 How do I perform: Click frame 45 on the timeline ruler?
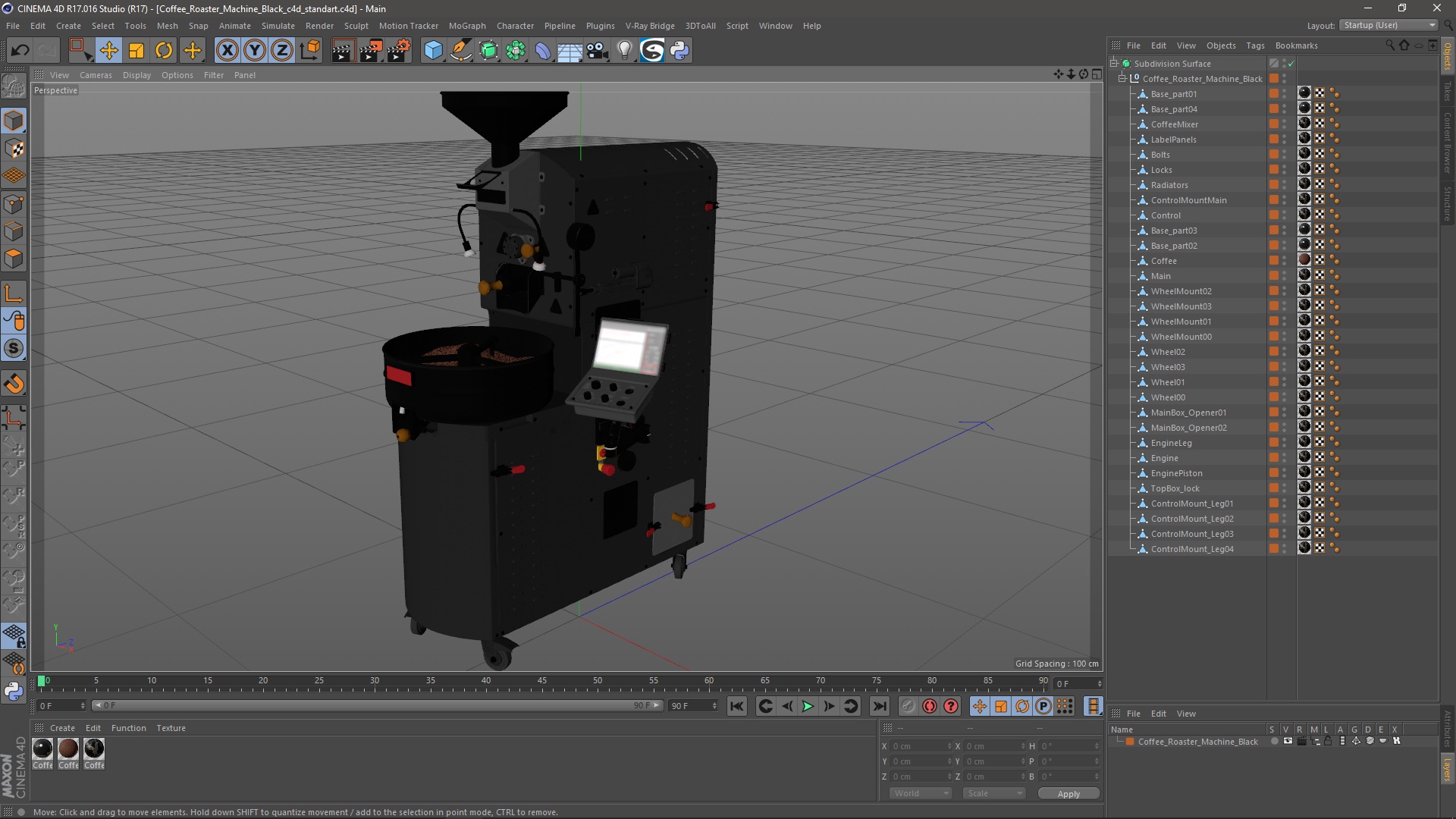(541, 681)
